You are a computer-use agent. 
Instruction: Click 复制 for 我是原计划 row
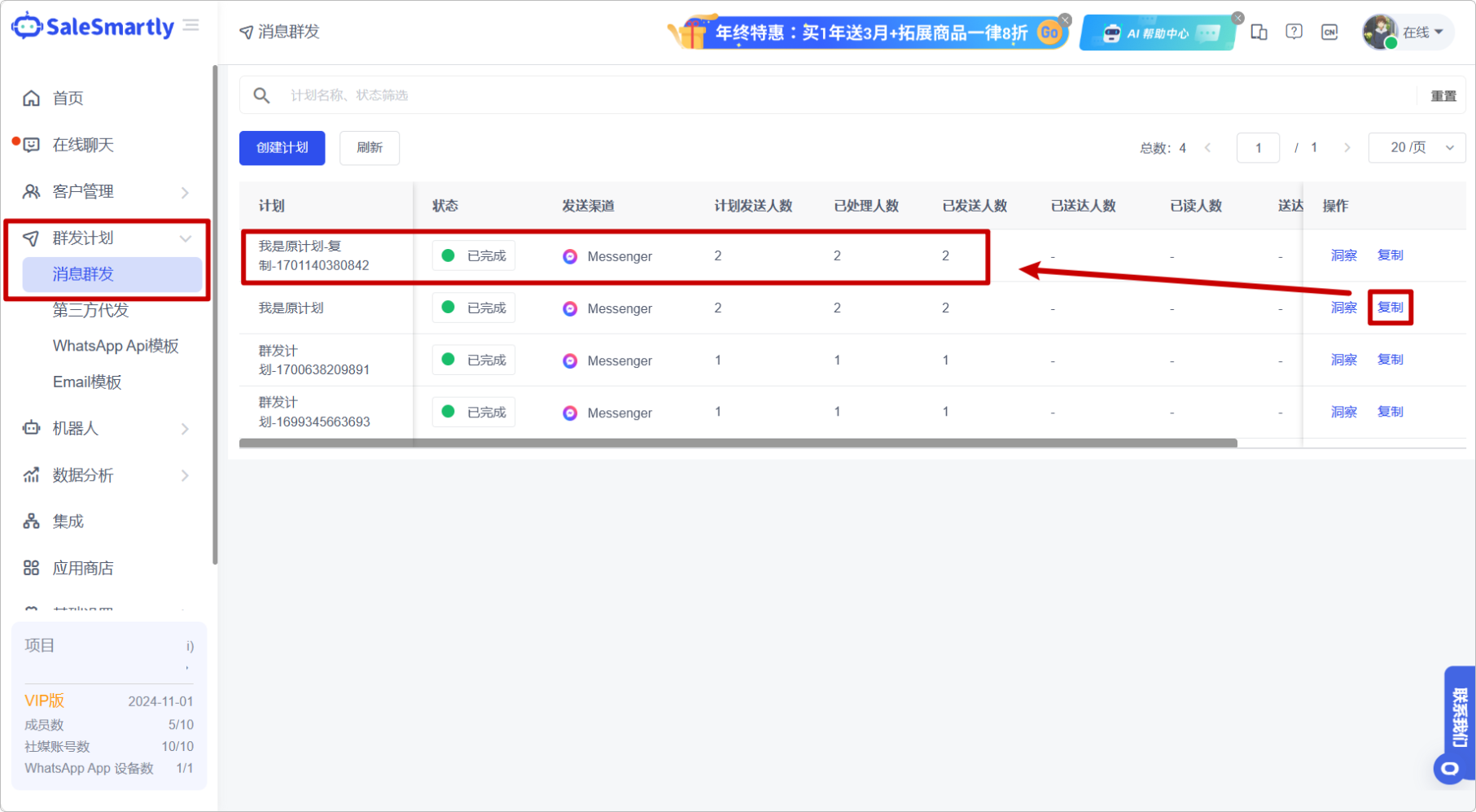[x=1390, y=308]
